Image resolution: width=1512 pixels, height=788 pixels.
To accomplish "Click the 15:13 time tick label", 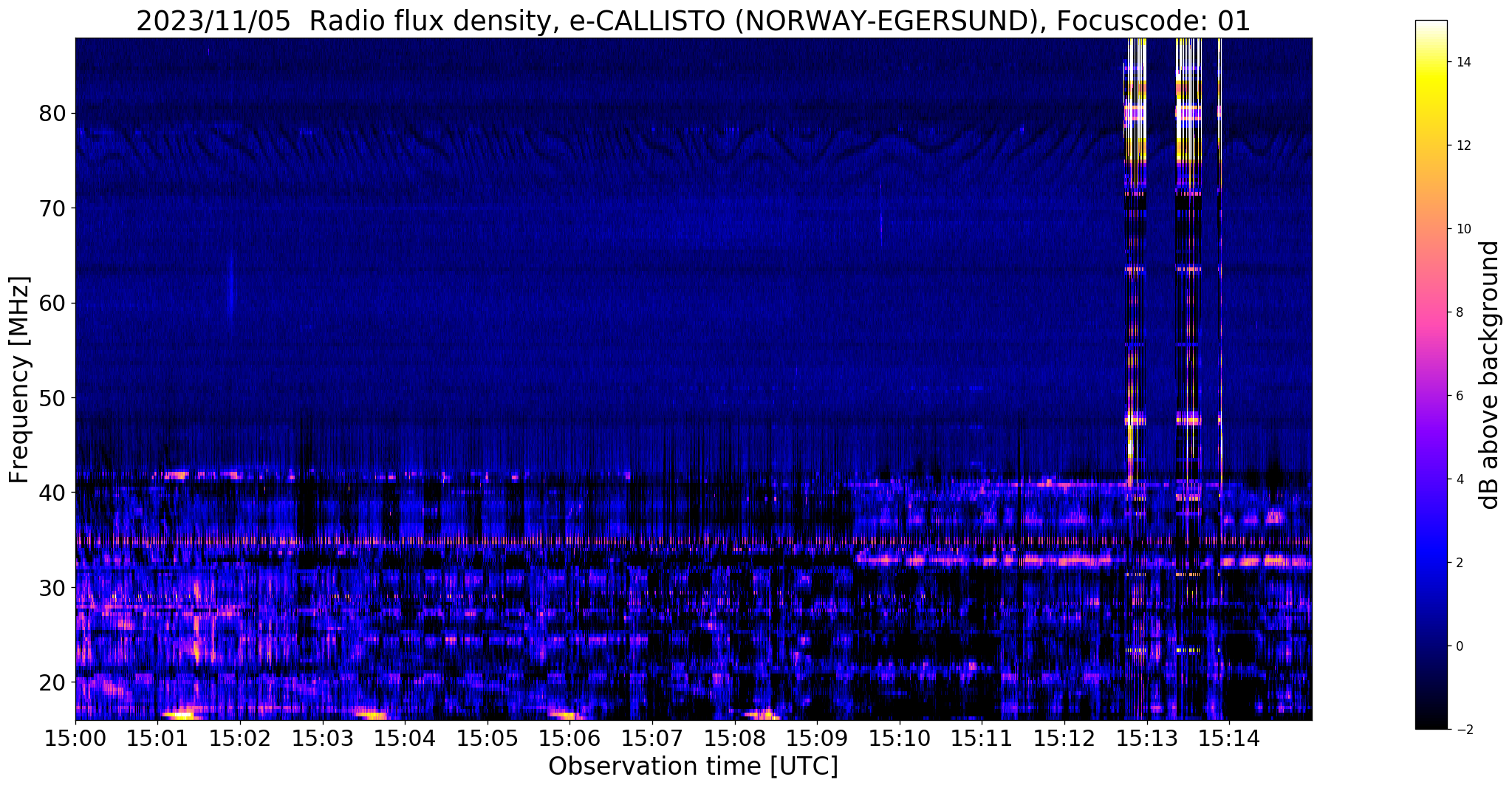I will tap(1147, 739).
